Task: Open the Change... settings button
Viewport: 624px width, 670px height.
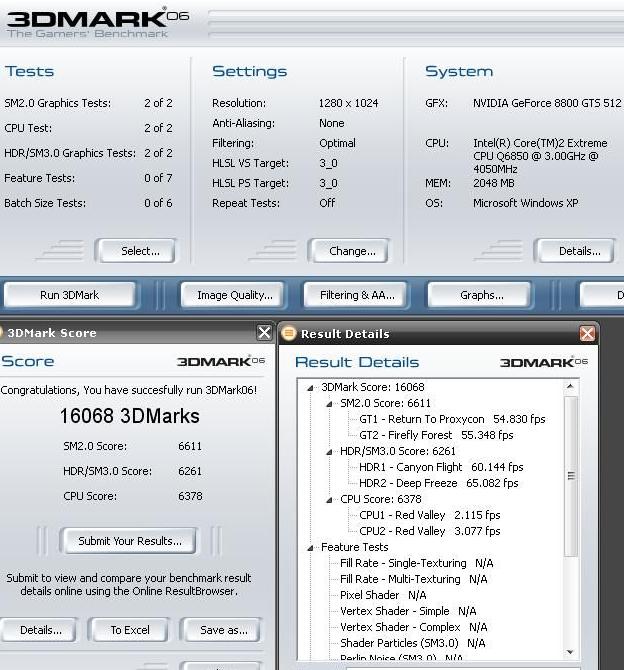Action: tap(348, 251)
